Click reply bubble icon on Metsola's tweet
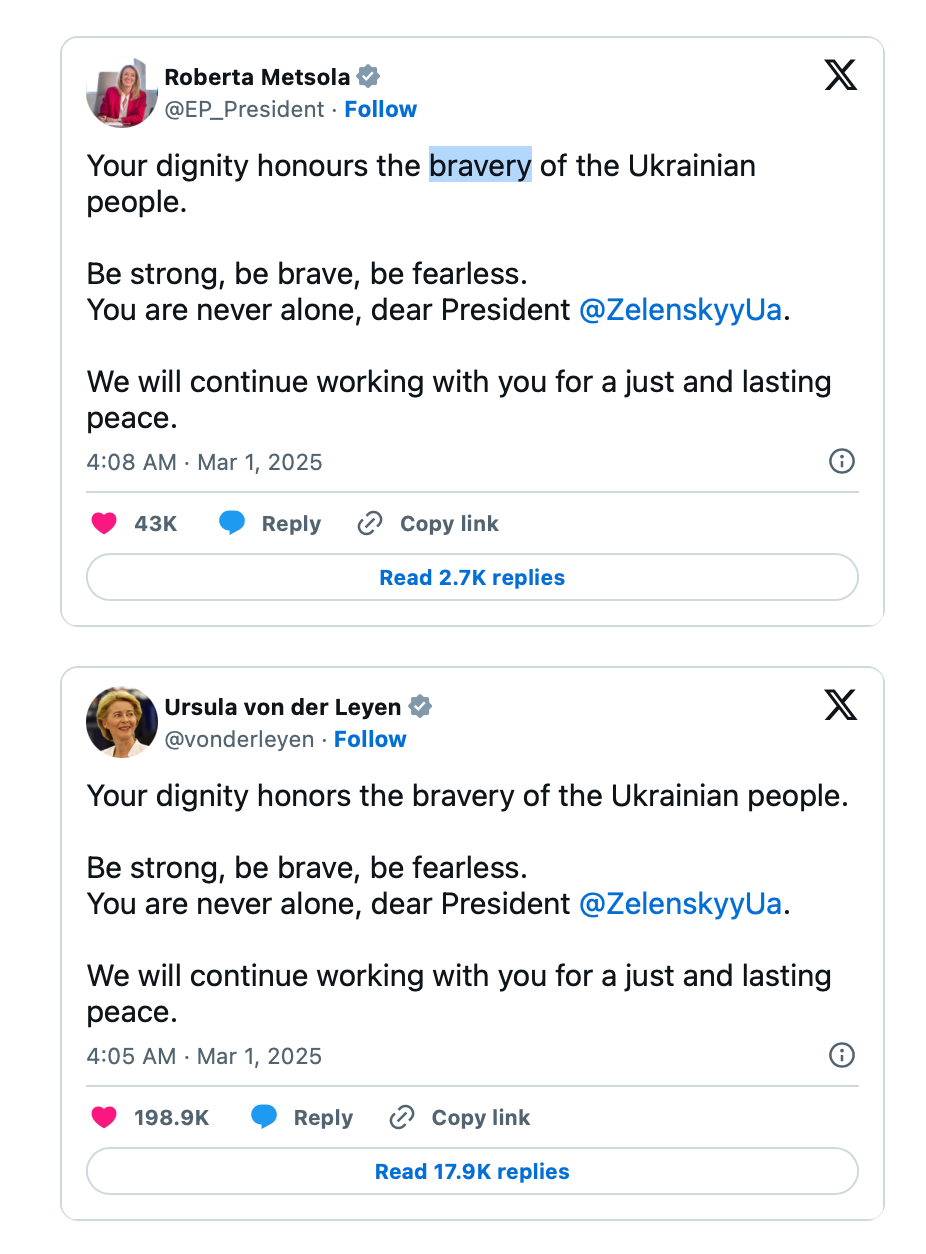926x1254 pixels. point(232,523)
